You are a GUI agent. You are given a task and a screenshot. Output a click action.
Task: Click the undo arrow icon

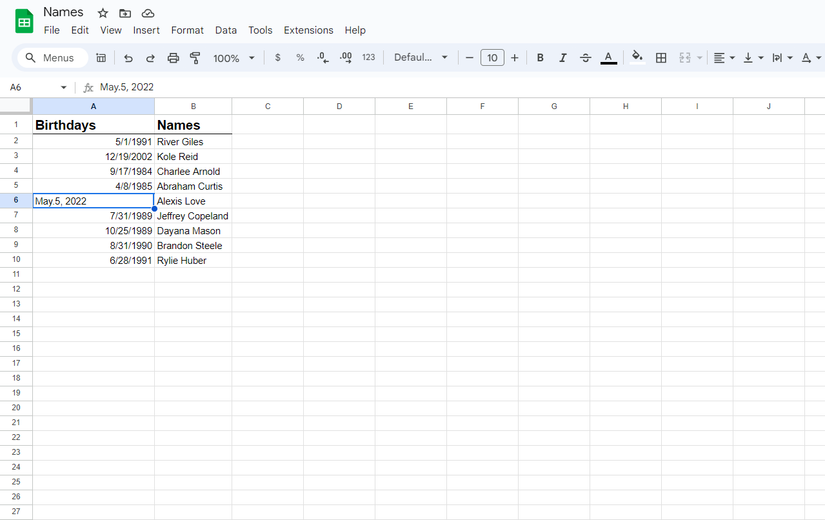pyautogui.click(x=128, y=58)
